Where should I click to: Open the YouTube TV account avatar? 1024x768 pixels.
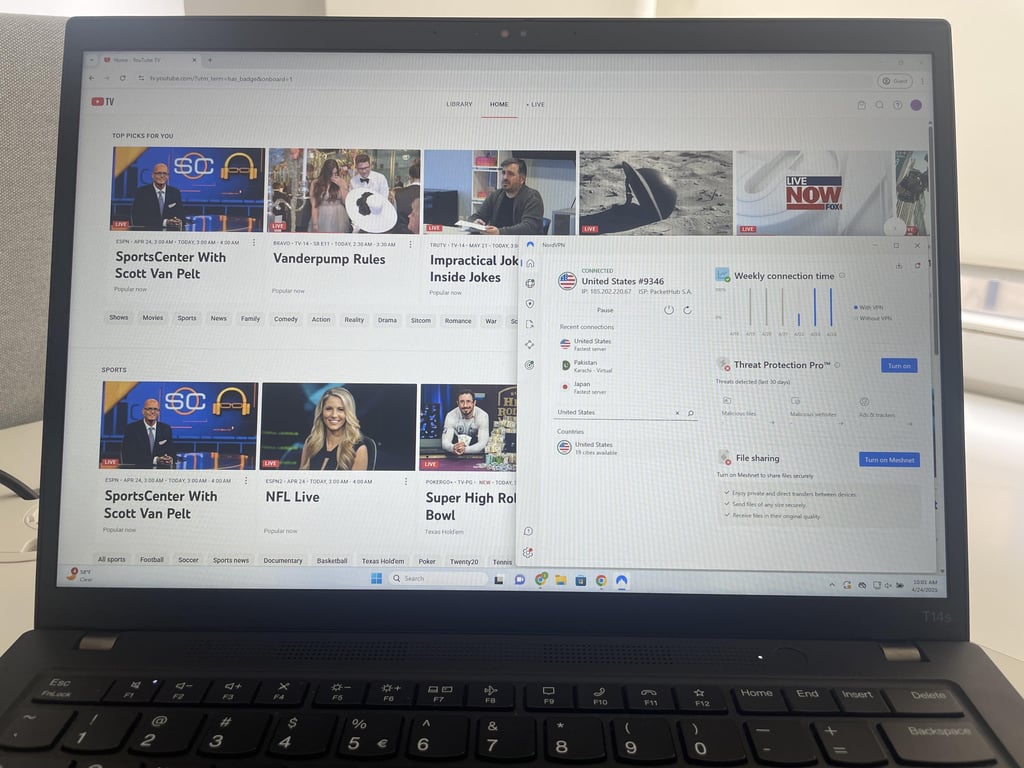click(x=917, y=104)
